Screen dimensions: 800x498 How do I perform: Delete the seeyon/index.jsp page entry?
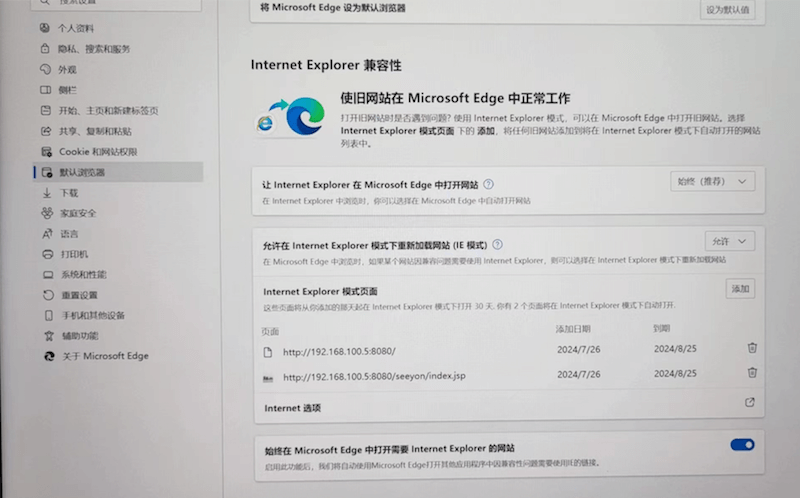[x=752, y=373]
